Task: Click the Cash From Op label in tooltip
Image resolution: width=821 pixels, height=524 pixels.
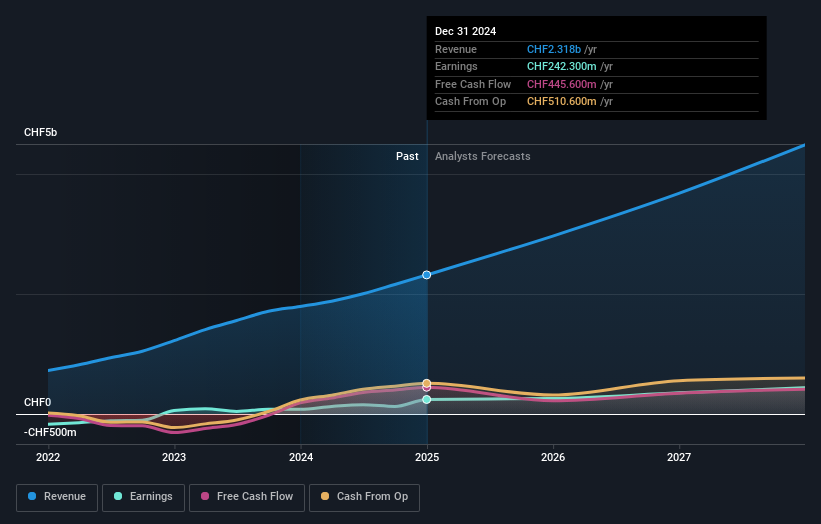Action: point(471,102)
